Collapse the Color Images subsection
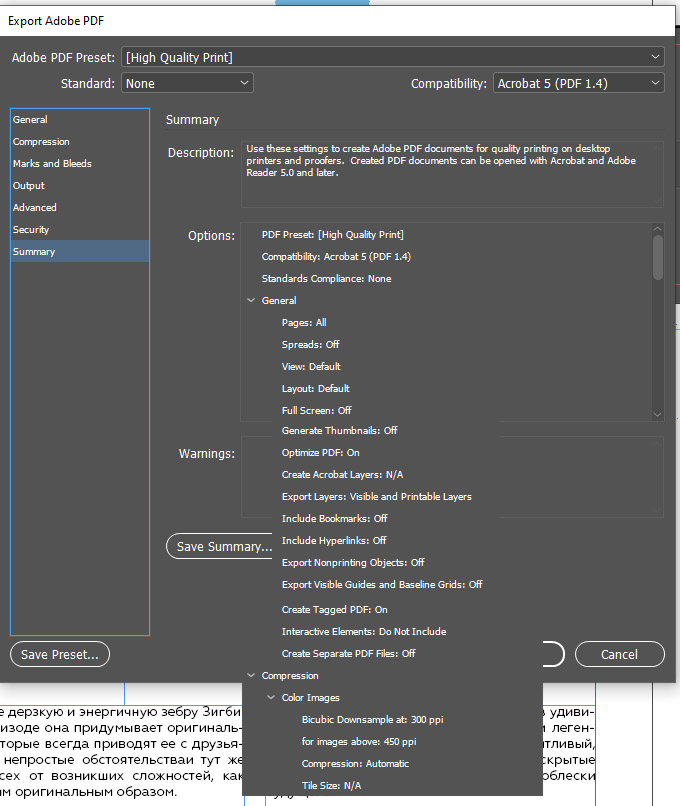680x806 pixels. click(x=271, y=698)
